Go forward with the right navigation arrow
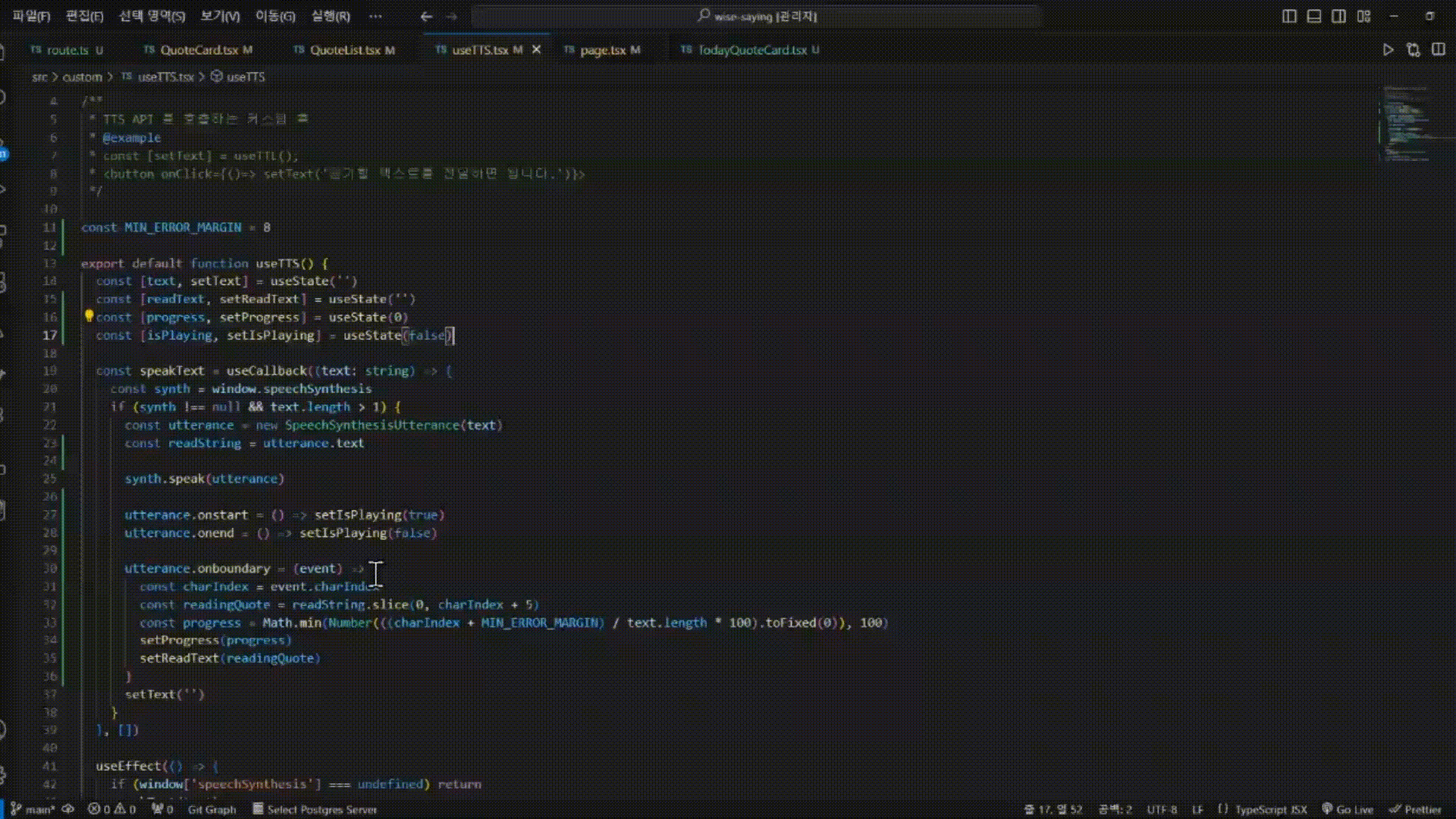 [x=452, y=16]
